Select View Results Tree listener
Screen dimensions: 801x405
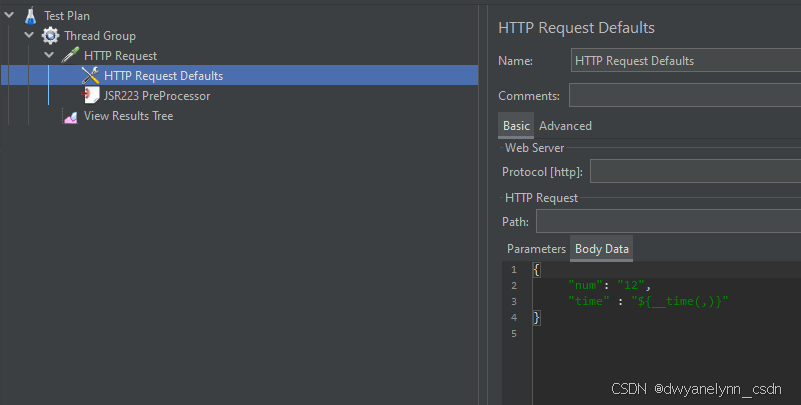128,116
